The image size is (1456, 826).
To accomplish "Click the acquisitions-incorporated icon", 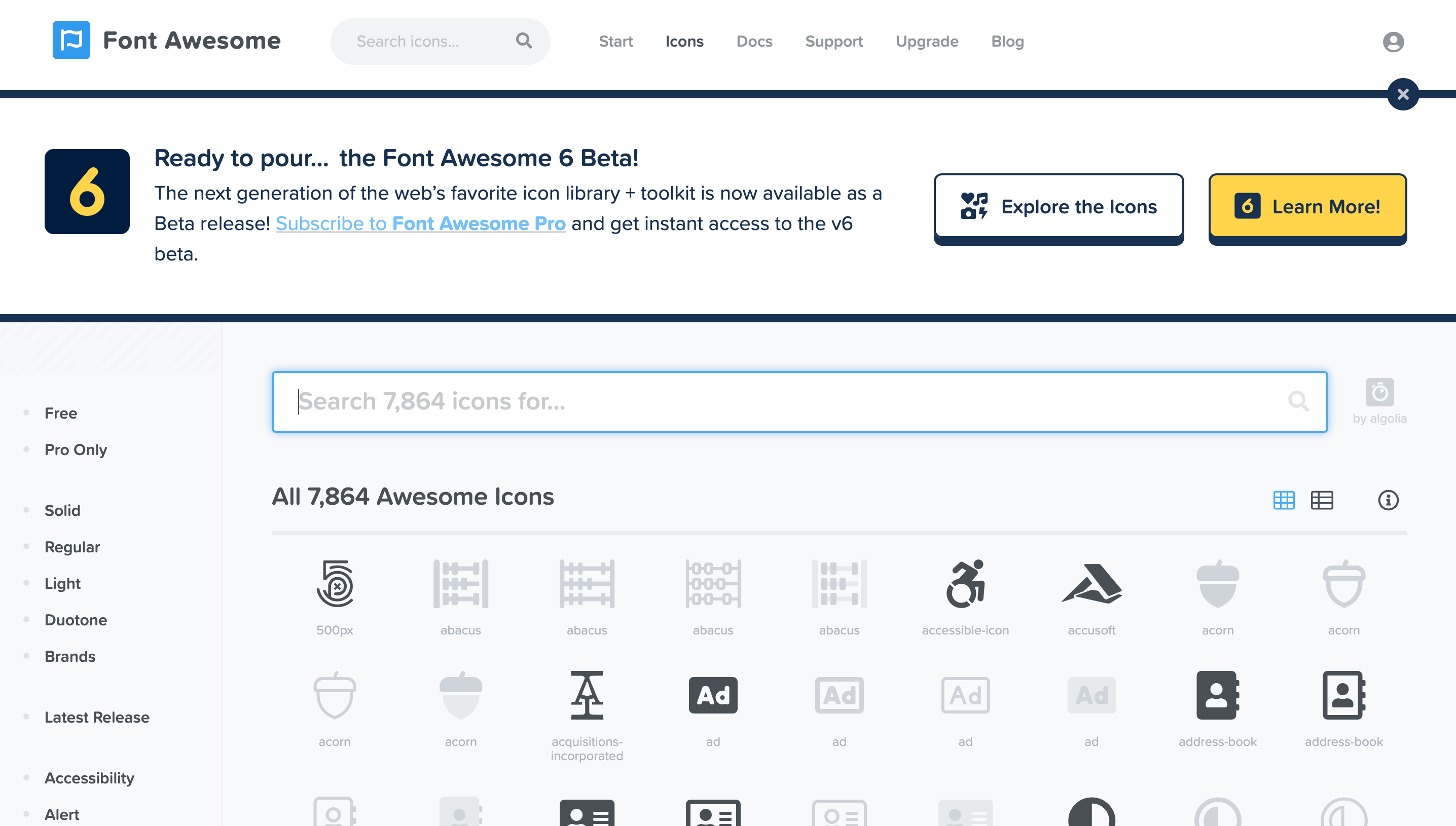I will 587,696.
